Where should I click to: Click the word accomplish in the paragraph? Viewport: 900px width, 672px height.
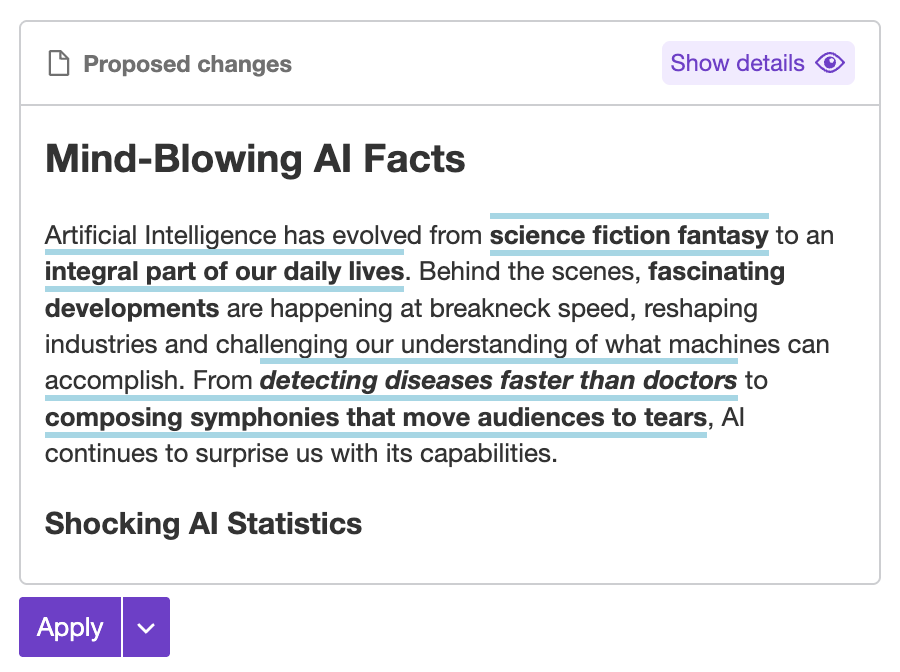point(111,381)
